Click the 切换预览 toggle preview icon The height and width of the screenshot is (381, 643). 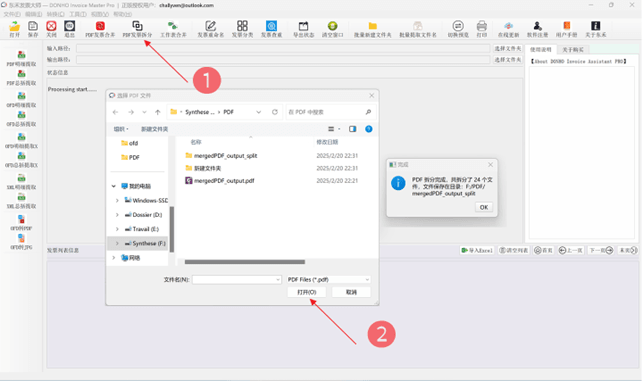(458, 26)
